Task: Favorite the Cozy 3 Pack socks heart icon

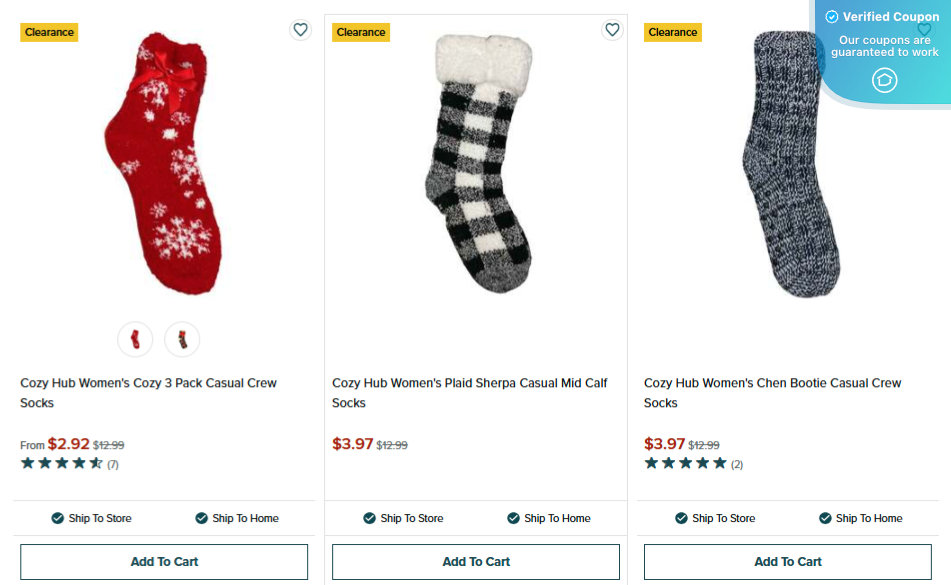Action: (301, 30)
